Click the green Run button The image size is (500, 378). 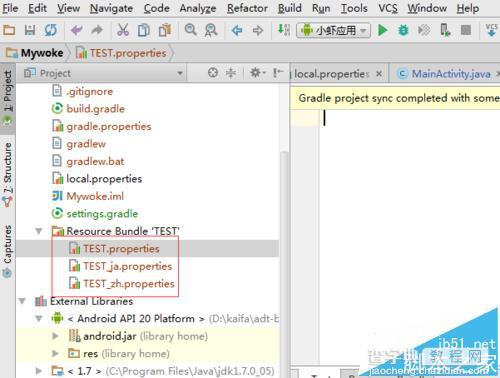[383, 30]
